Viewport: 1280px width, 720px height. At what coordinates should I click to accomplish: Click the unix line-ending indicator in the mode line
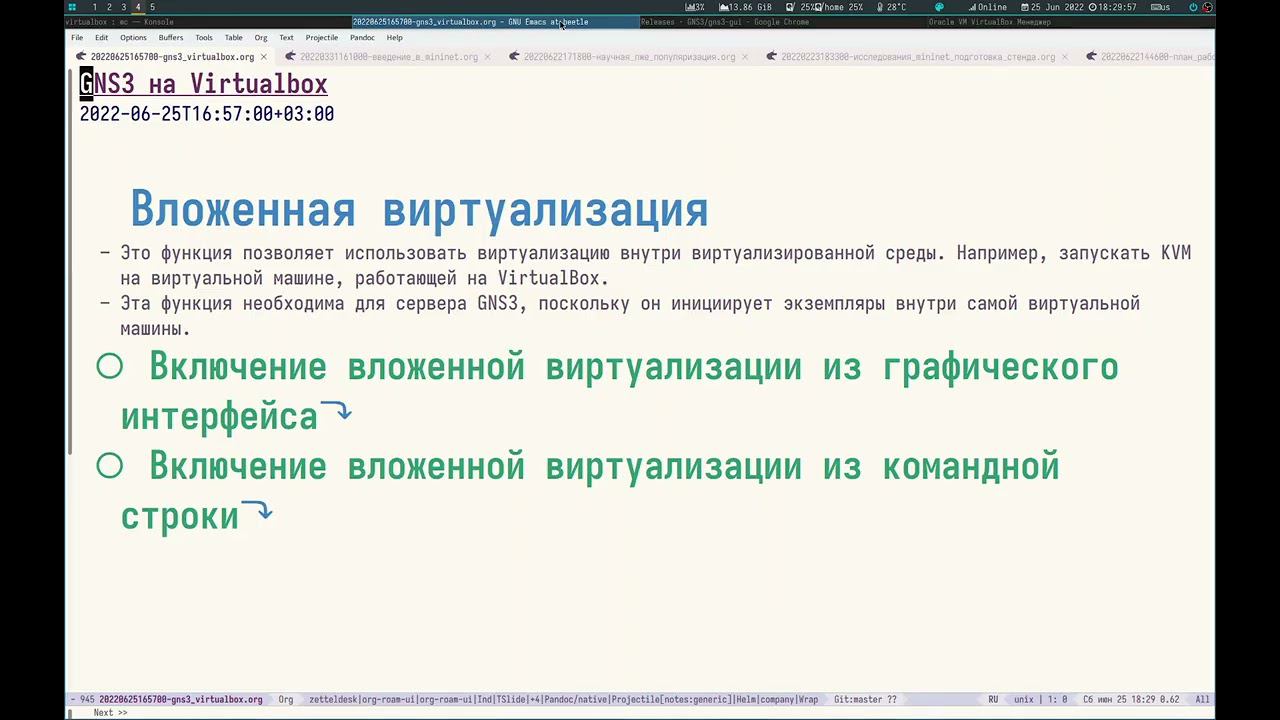point(1024,700)
